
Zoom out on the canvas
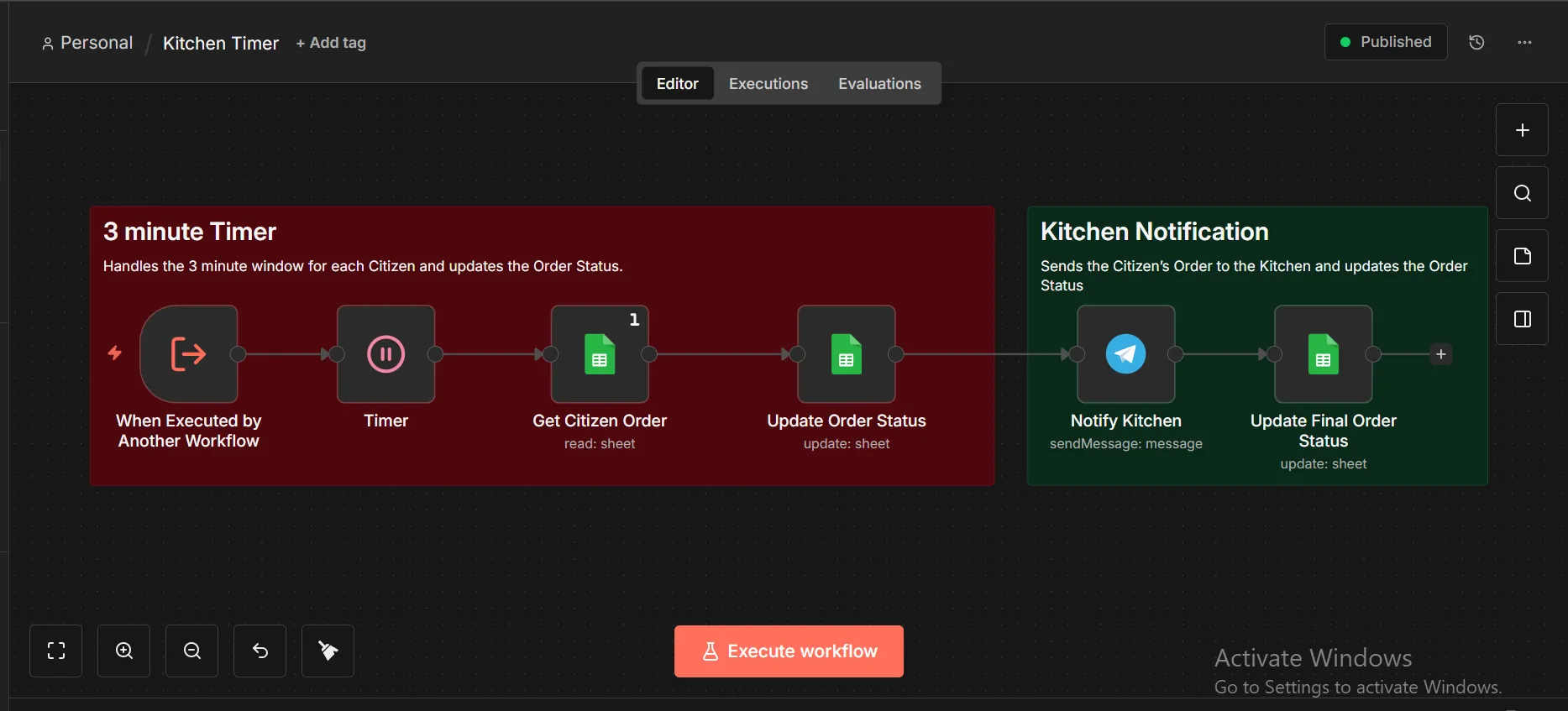[x=192, y=651]
